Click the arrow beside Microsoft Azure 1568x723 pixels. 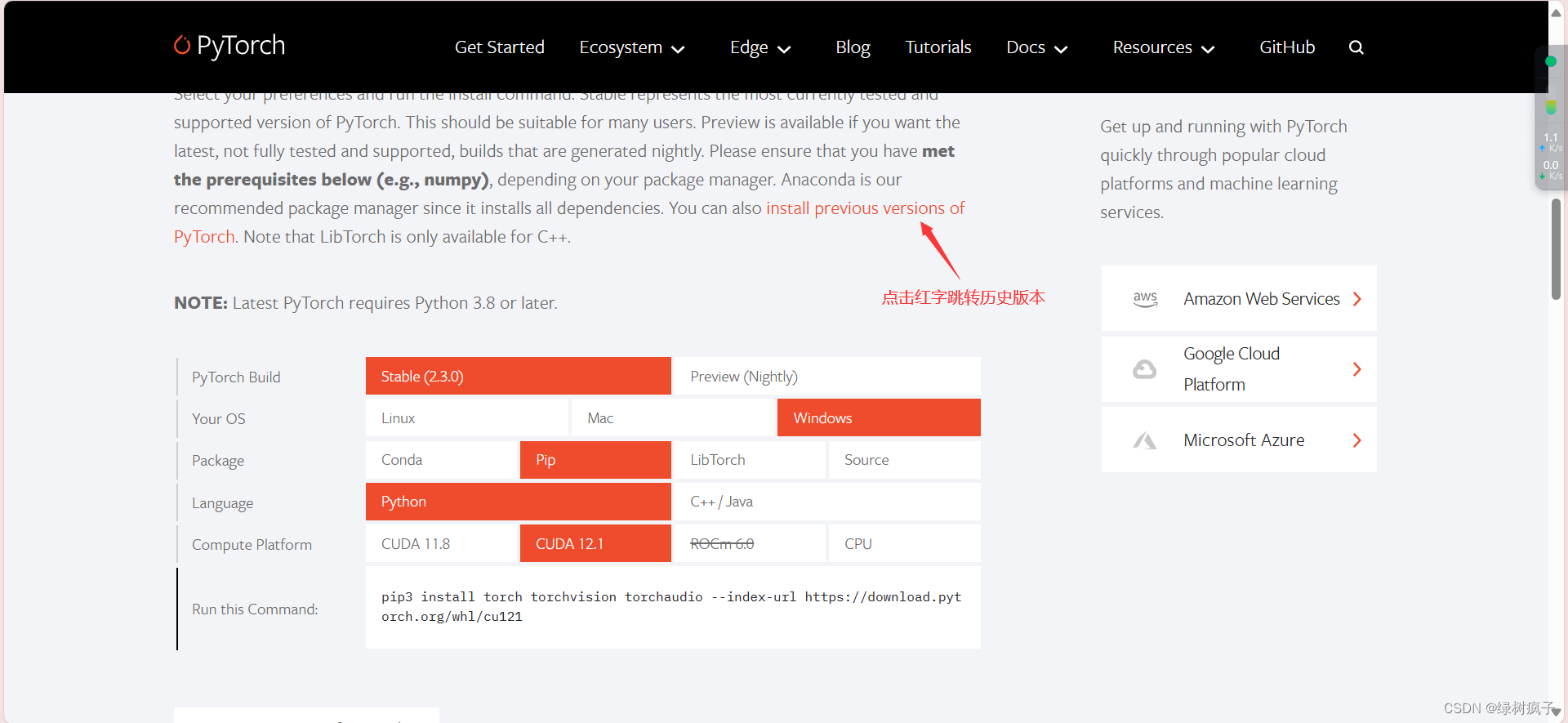[1356, 440]
